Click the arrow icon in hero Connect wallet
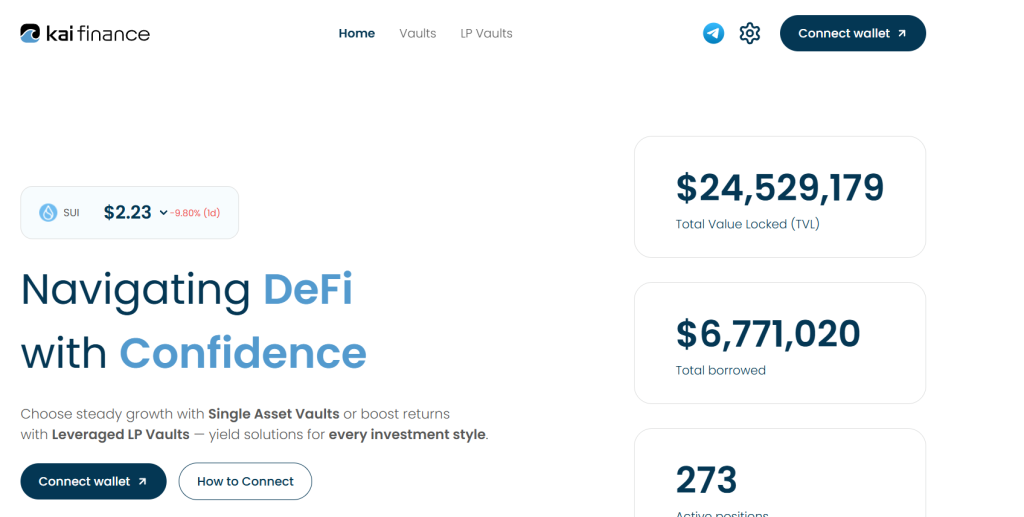 [x=142, y=481]
